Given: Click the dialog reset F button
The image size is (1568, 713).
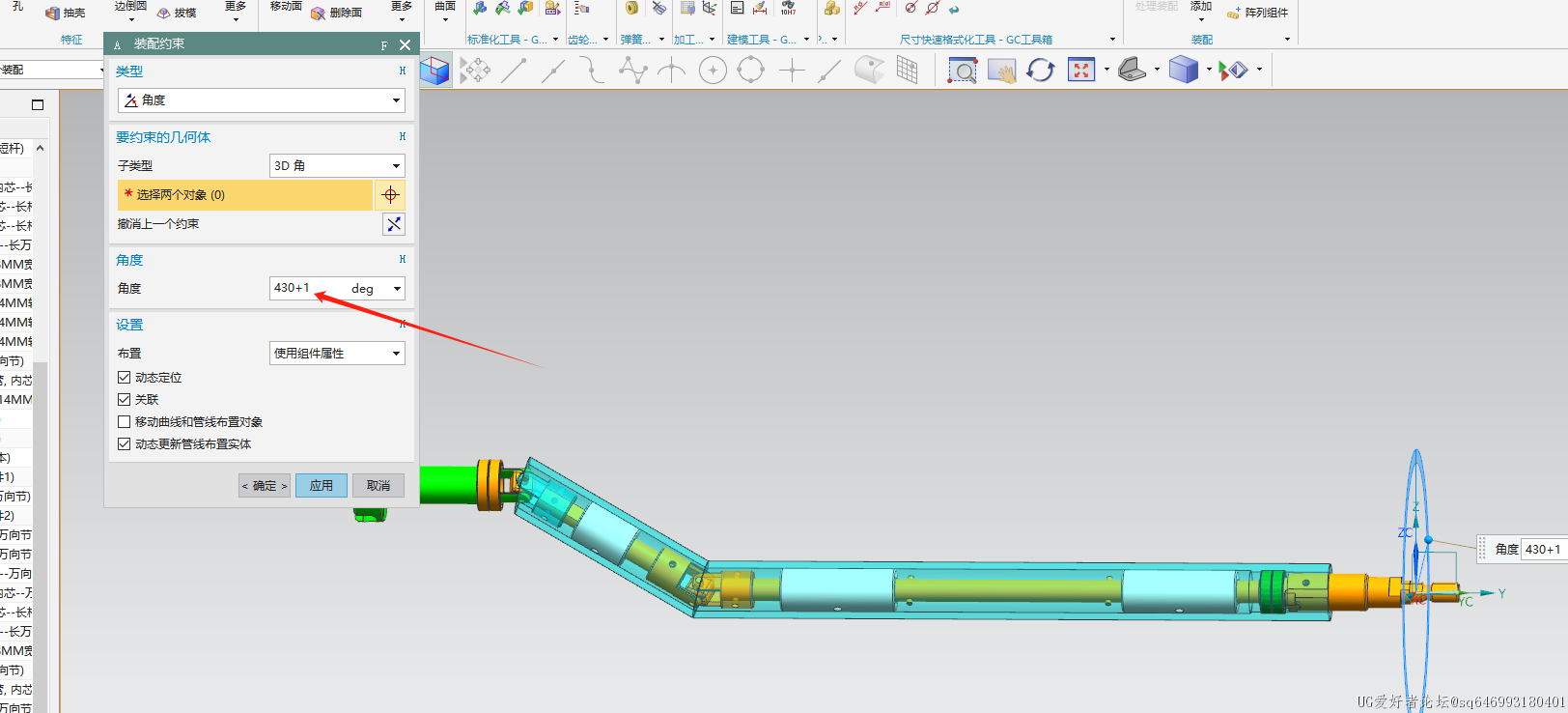Looking at the screenshot, I should (384, 44).
